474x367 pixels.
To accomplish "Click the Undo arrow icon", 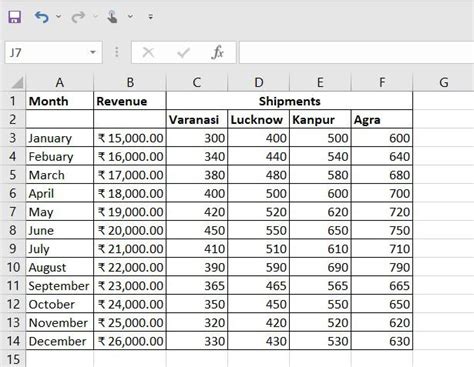I will pyautogui.click(x=42, y=17).
